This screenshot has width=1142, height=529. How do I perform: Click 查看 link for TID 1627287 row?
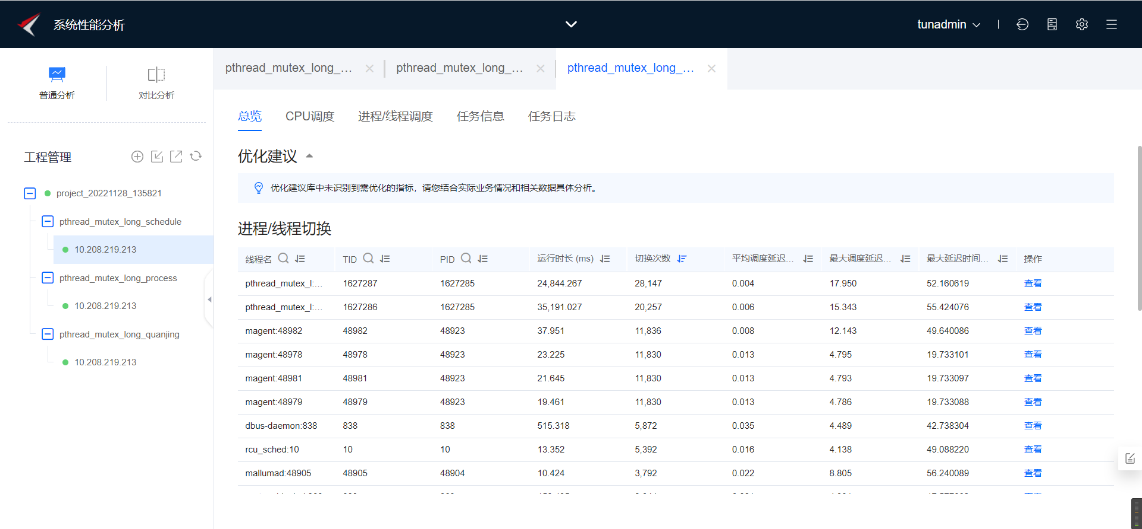pyautogui.click(x=1033, y=283)
